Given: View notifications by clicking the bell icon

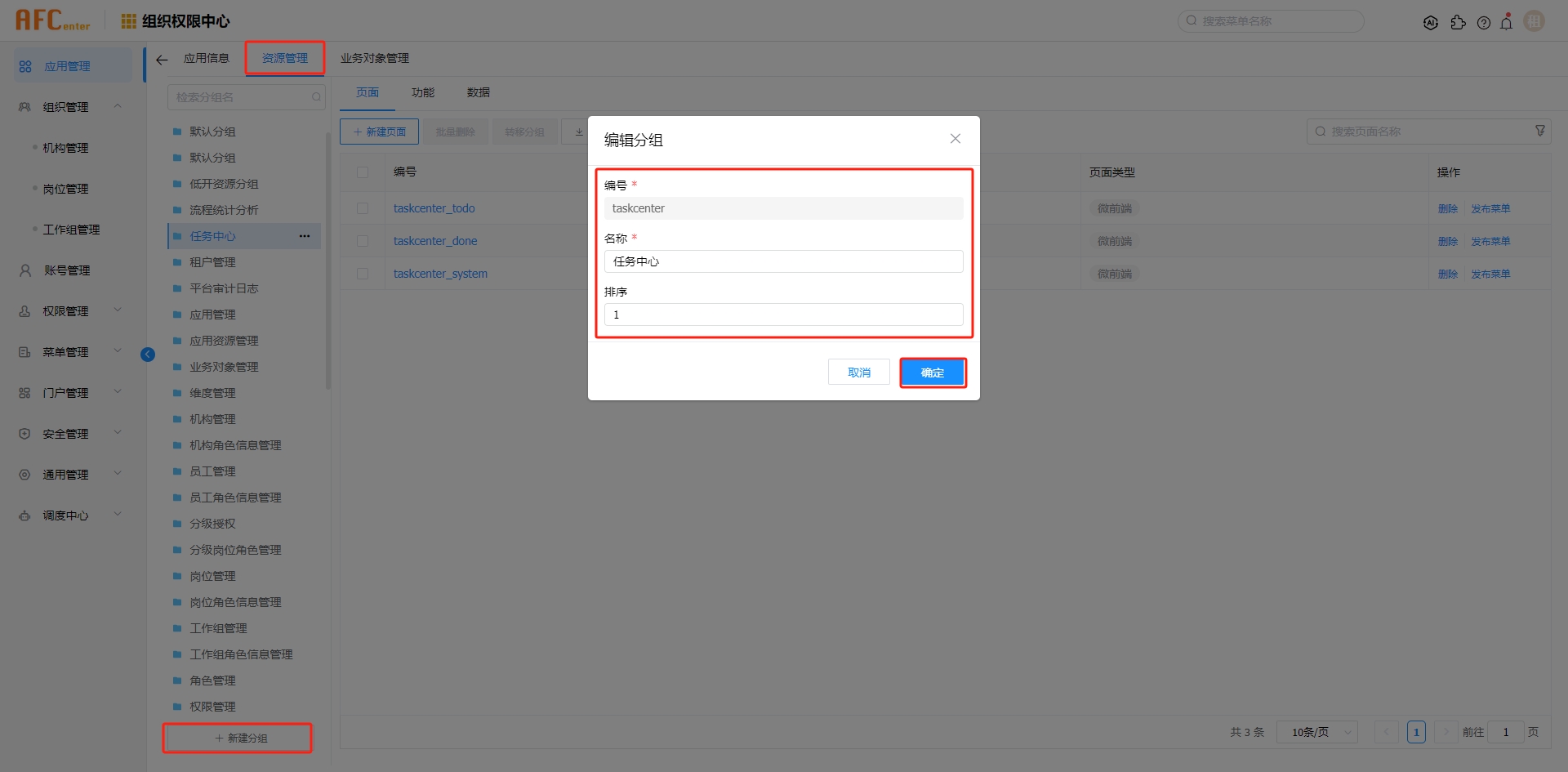Looking at the screenshot, I should click(1507, 22).
